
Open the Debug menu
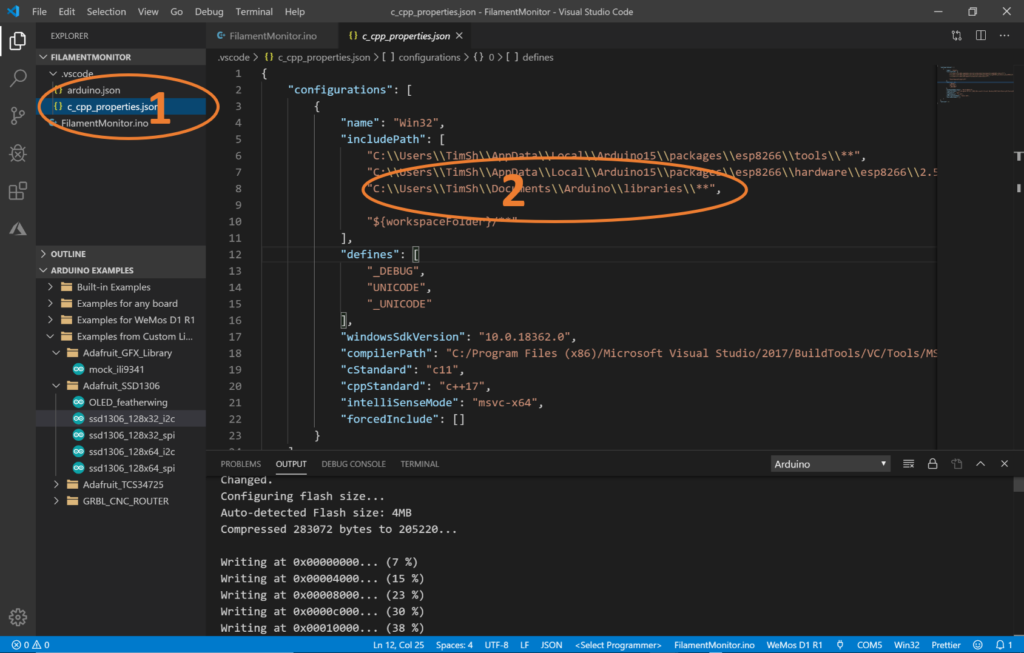209,12
